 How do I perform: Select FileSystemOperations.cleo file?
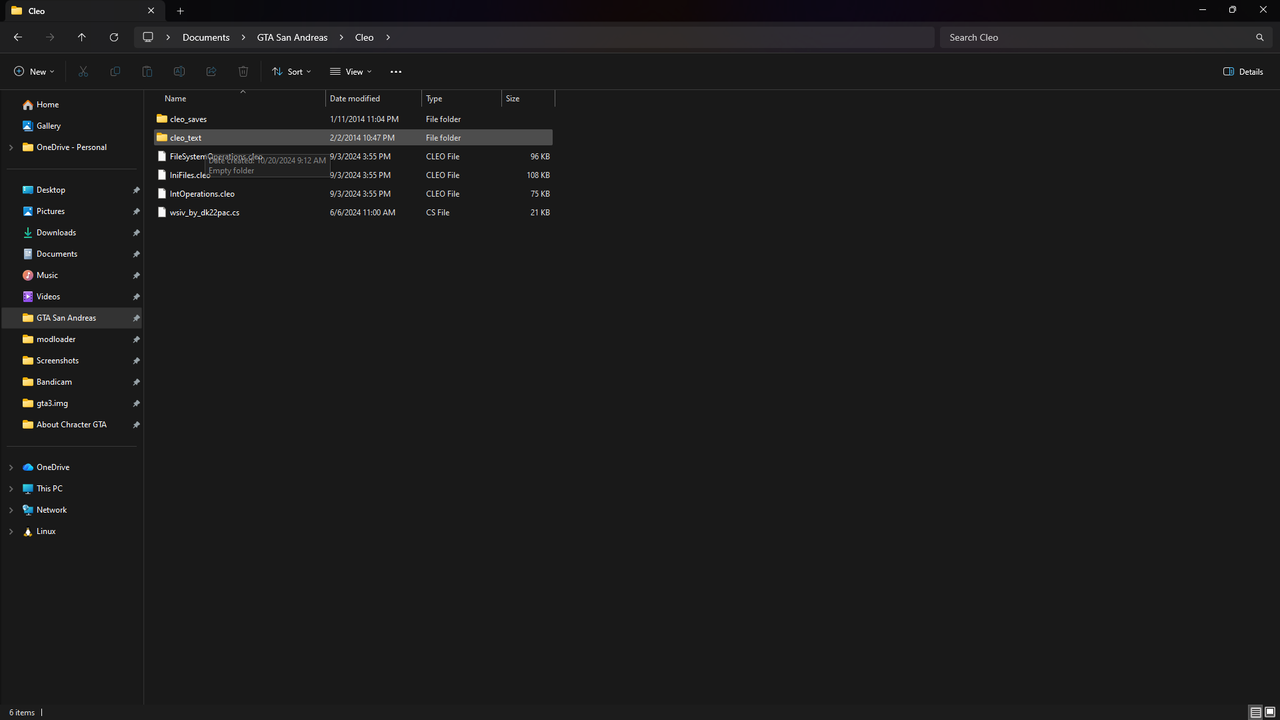354,156
